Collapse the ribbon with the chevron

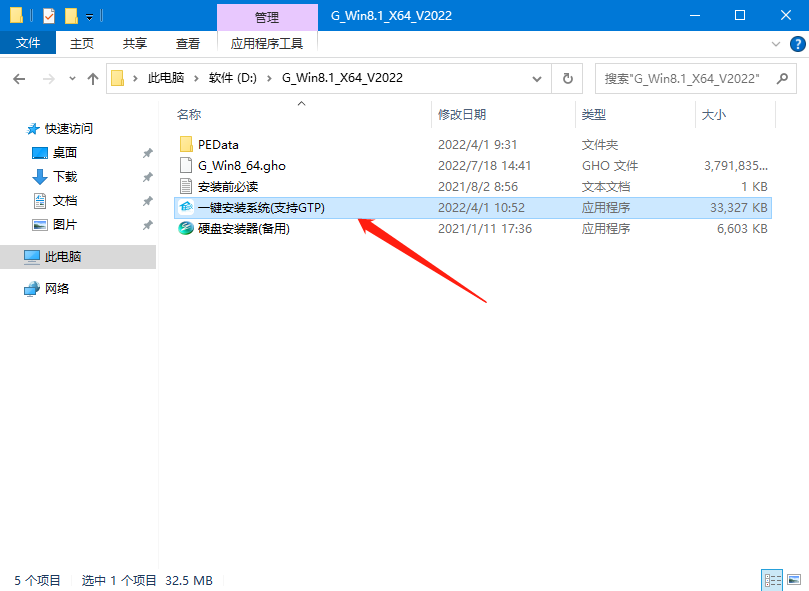[777, 43]
